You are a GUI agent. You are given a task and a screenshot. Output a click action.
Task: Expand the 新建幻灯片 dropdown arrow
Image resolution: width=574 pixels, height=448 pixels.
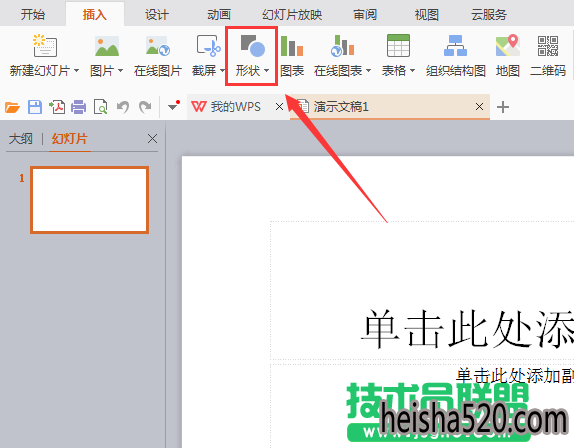(x=76, y=70)
